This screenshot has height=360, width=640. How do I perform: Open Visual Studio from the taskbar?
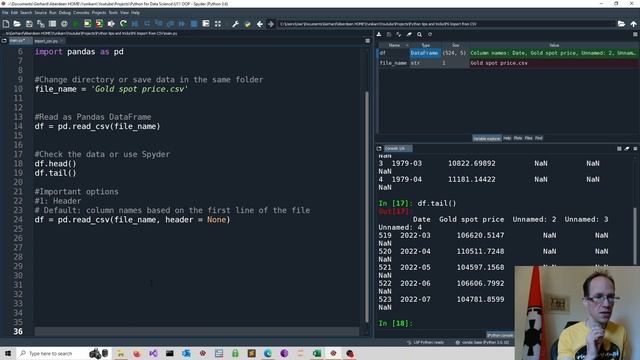coord(153,353)
